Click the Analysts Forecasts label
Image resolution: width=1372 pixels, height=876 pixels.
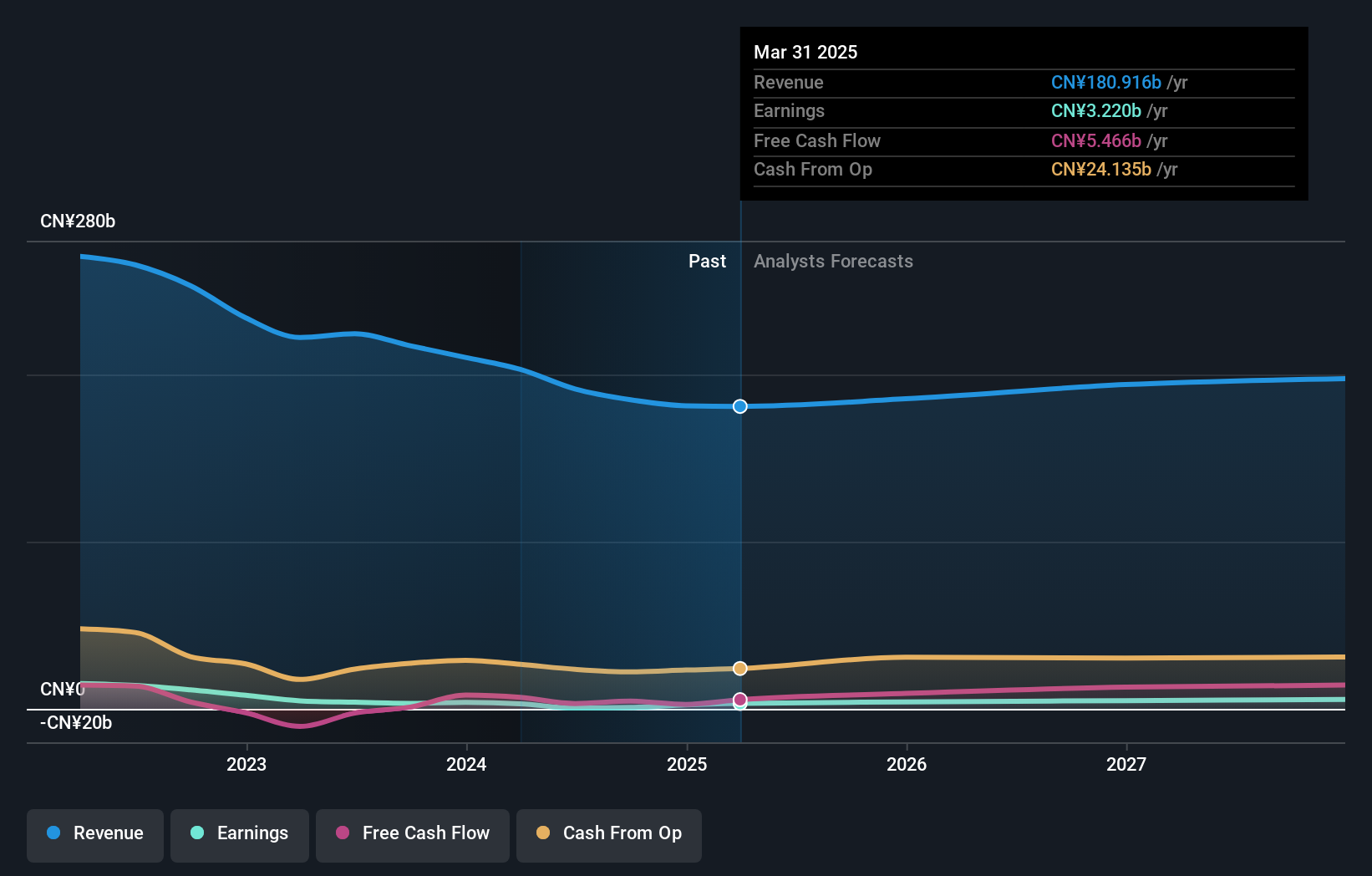pos(833,261)
